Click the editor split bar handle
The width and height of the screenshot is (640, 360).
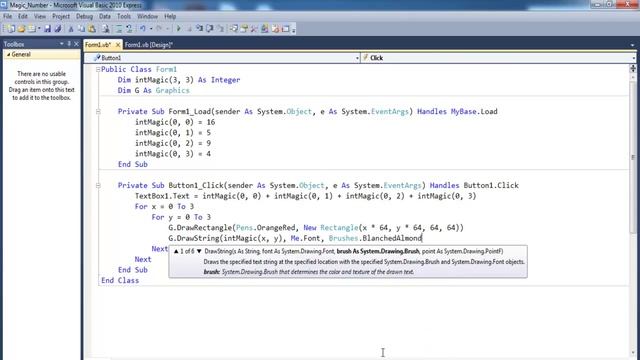633,68
